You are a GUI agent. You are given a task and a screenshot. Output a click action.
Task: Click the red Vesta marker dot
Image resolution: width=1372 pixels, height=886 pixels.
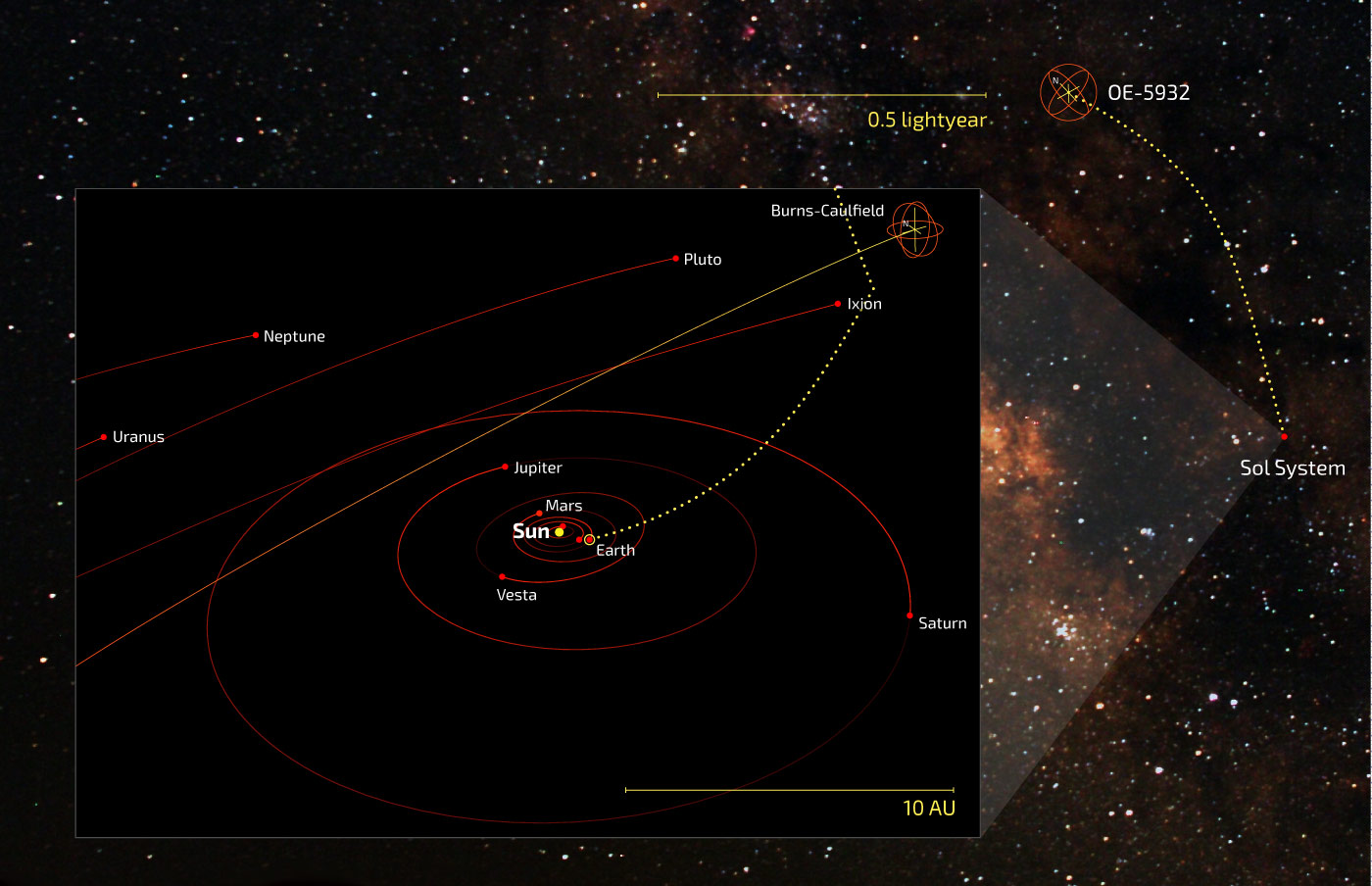[x=502, y=576]
